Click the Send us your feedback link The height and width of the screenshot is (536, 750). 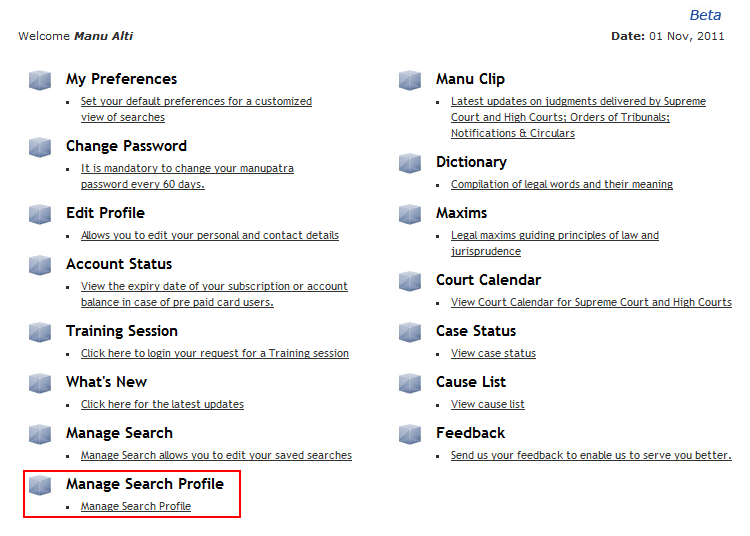591,455
